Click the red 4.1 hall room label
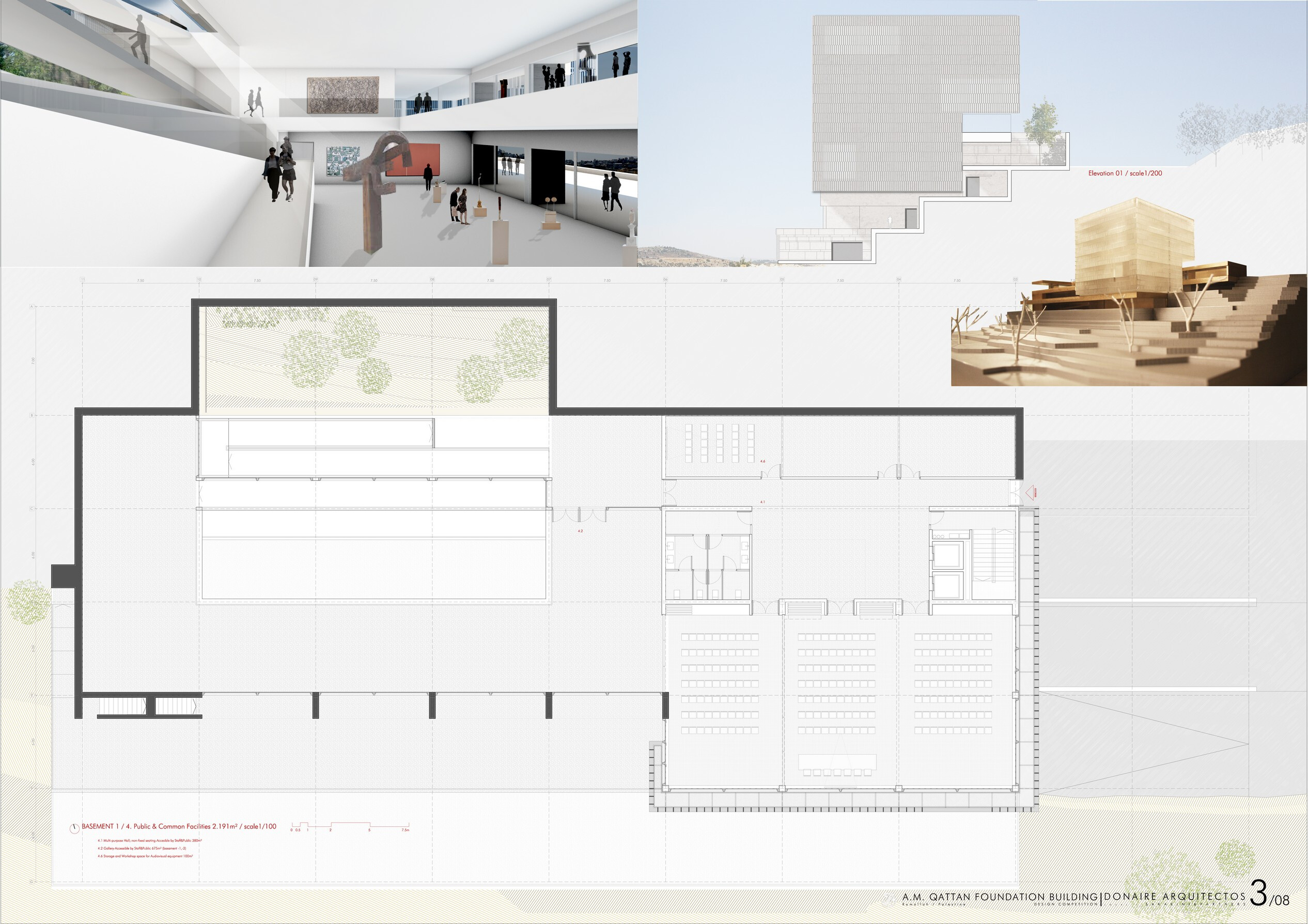Screen dimensions: 1308x924 click(762, 502)
